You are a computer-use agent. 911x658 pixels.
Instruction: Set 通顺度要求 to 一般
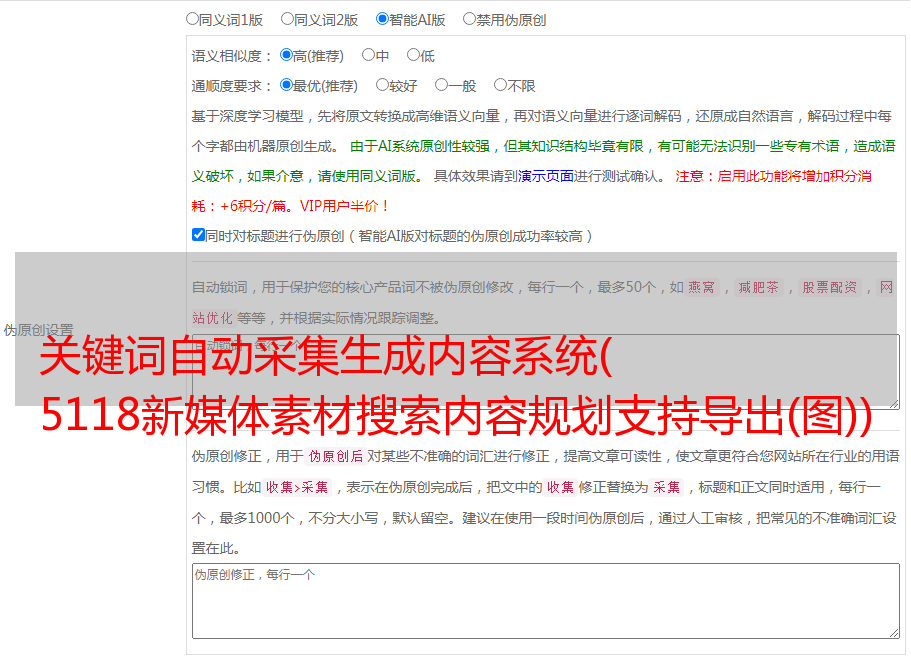tap(442, 85)
